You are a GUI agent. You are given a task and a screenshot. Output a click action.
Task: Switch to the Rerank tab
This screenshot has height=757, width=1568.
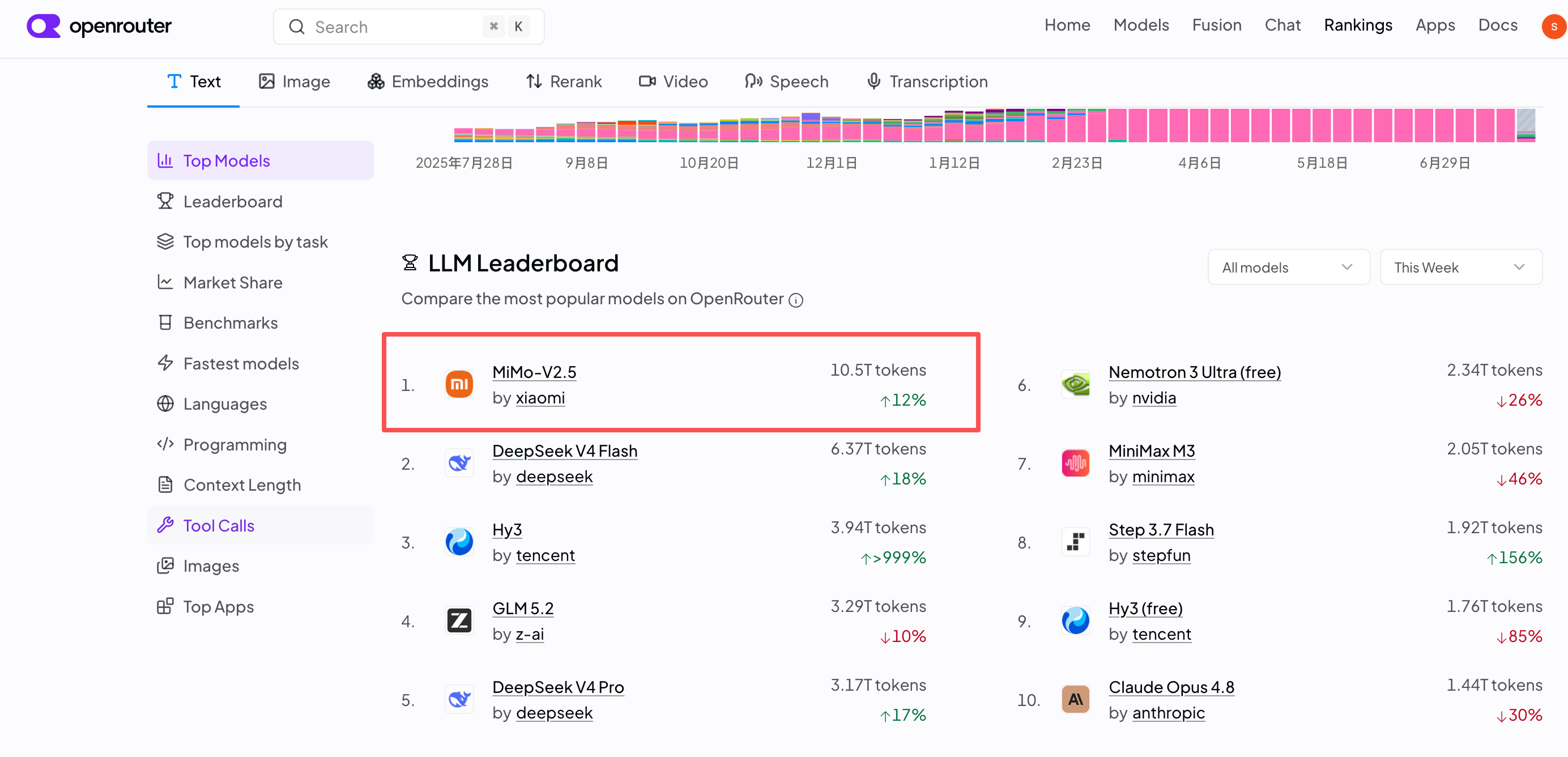[564, 82]
